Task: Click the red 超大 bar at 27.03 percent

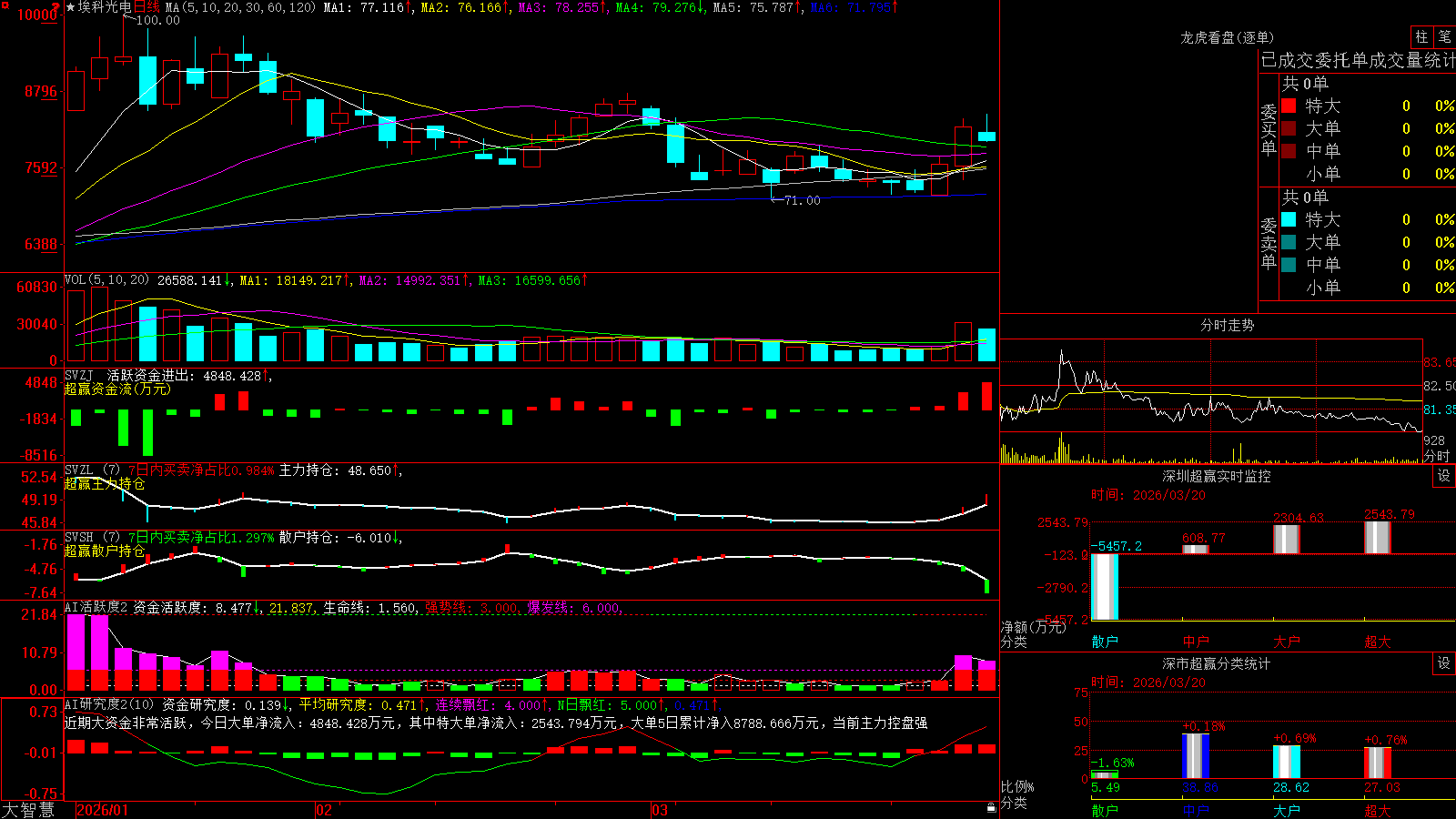Action: tap(1378, 763)
